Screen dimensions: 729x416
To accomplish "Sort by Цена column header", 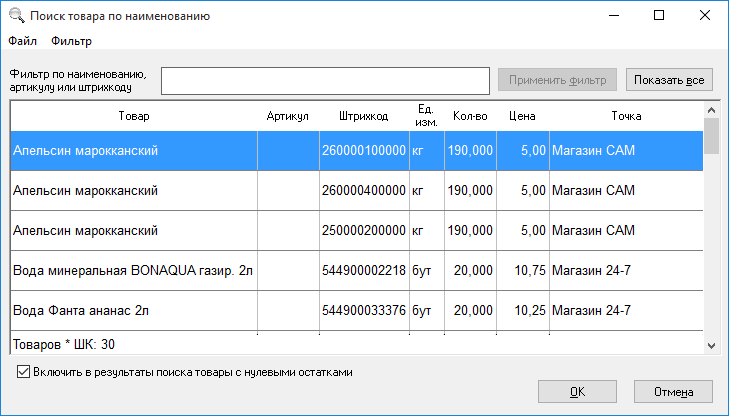I will pyautogui.click(x=522, y=116).
